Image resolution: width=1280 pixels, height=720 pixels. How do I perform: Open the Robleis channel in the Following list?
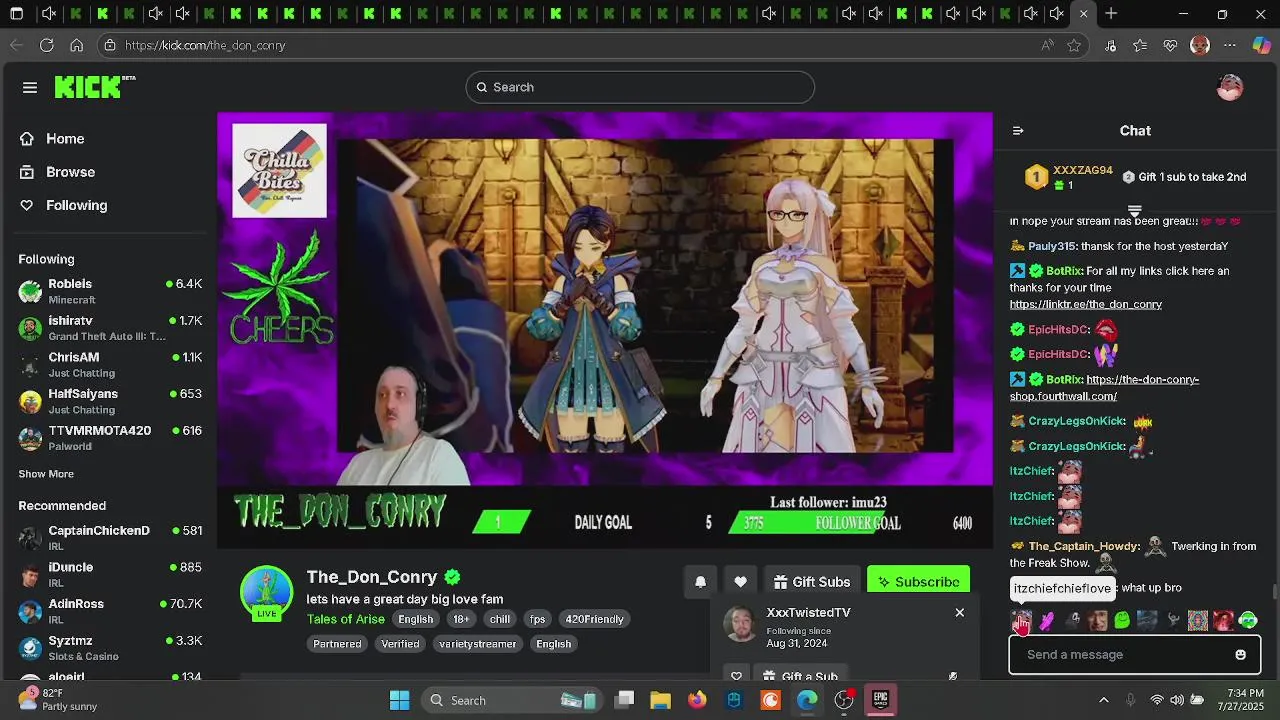point(110,291)
